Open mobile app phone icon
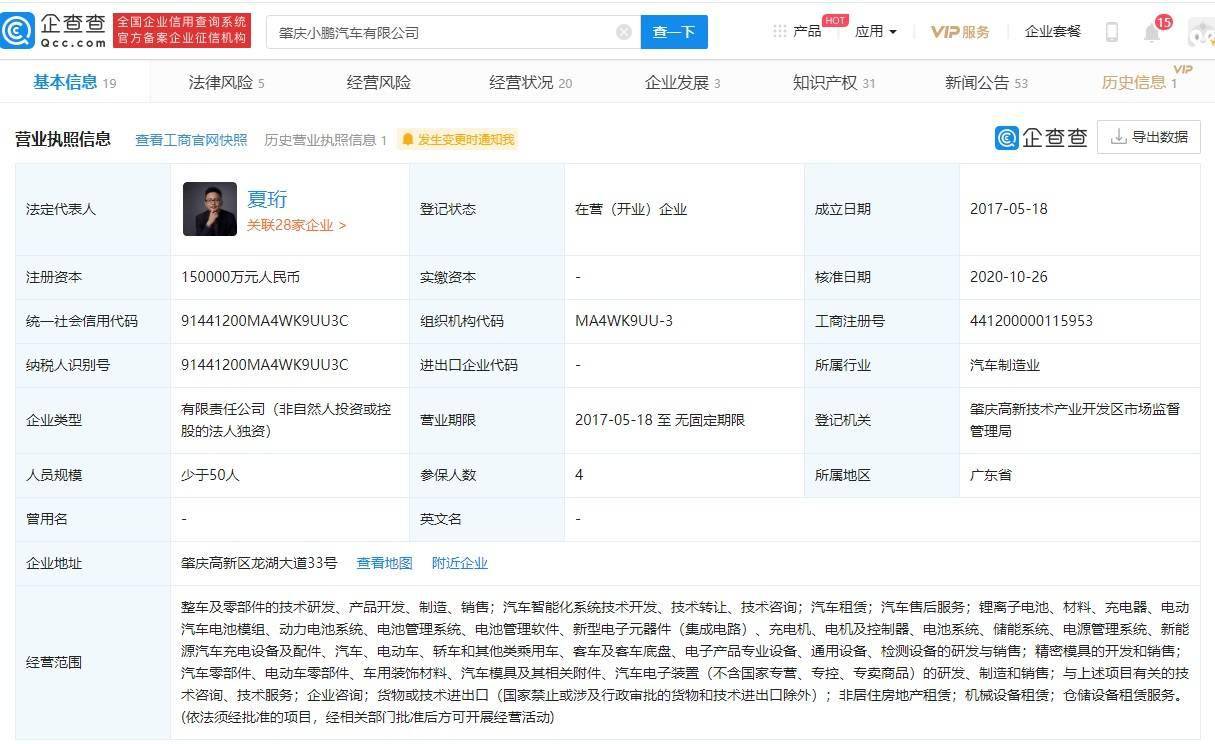This screenshot has width=1215, height=744. coord(1112,32)
